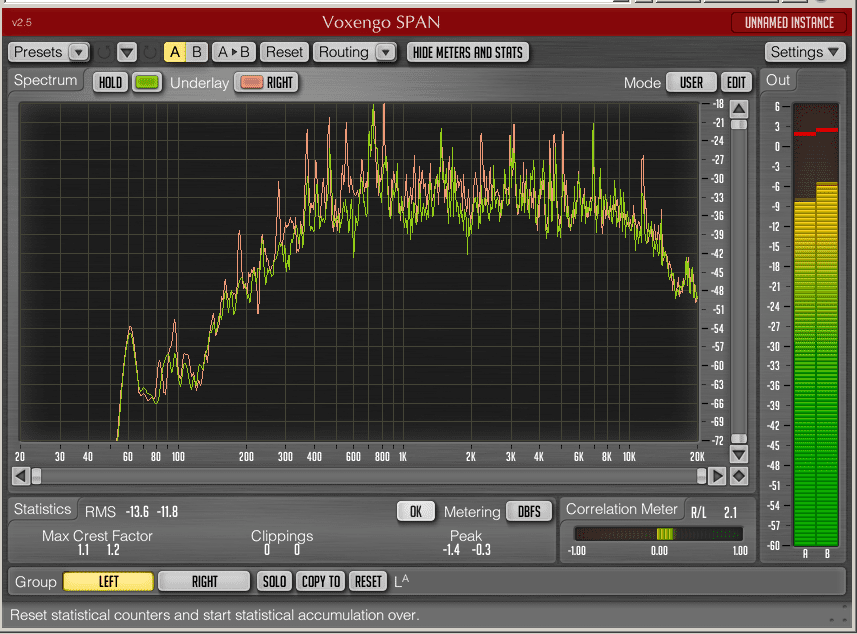This screenshot has height=634, width=857.
Task: Select the Statistics tab
Action: pos(43,509)
